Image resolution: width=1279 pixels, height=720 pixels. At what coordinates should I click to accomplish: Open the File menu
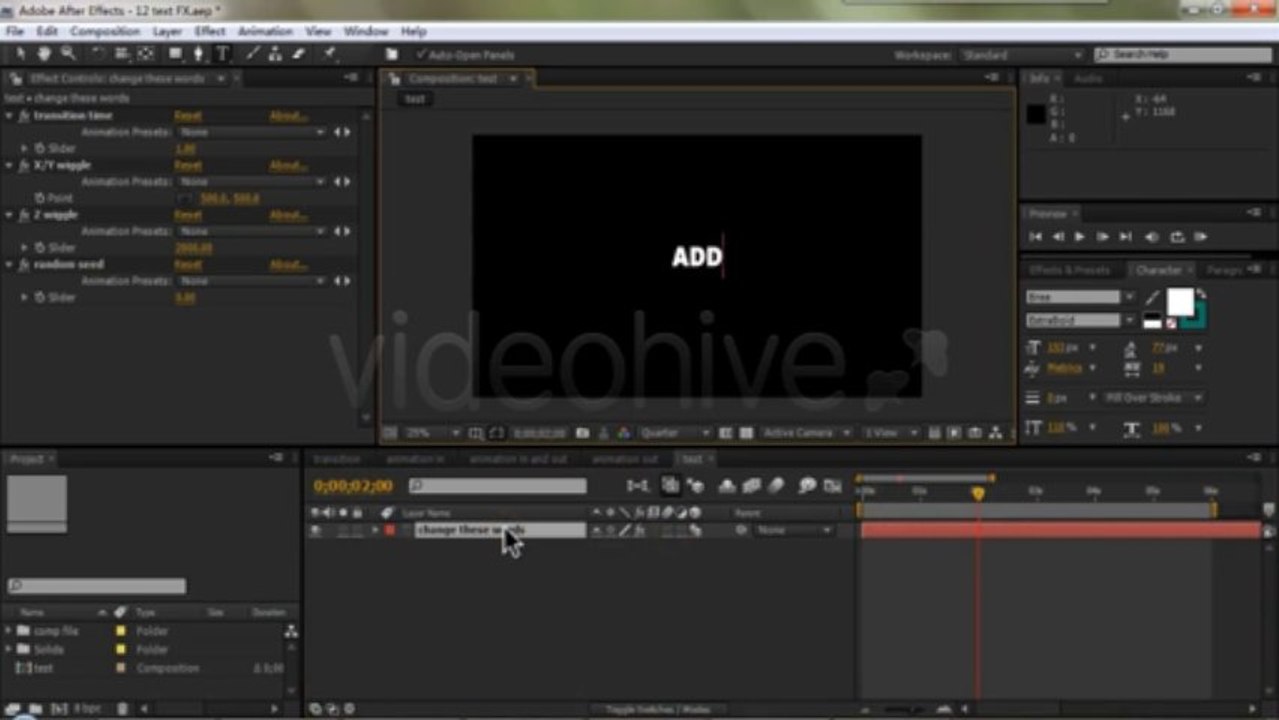click(x=14, y=31)
